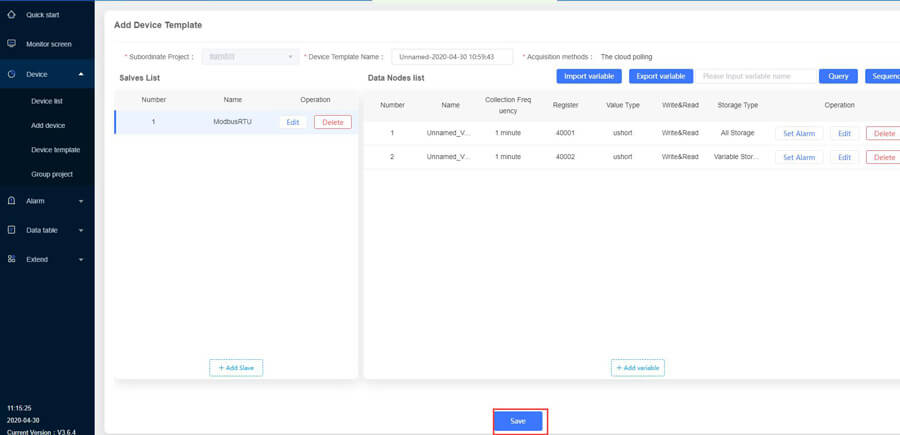
Task: Click the Data Nodes list heading
Action: click(396, 78)
